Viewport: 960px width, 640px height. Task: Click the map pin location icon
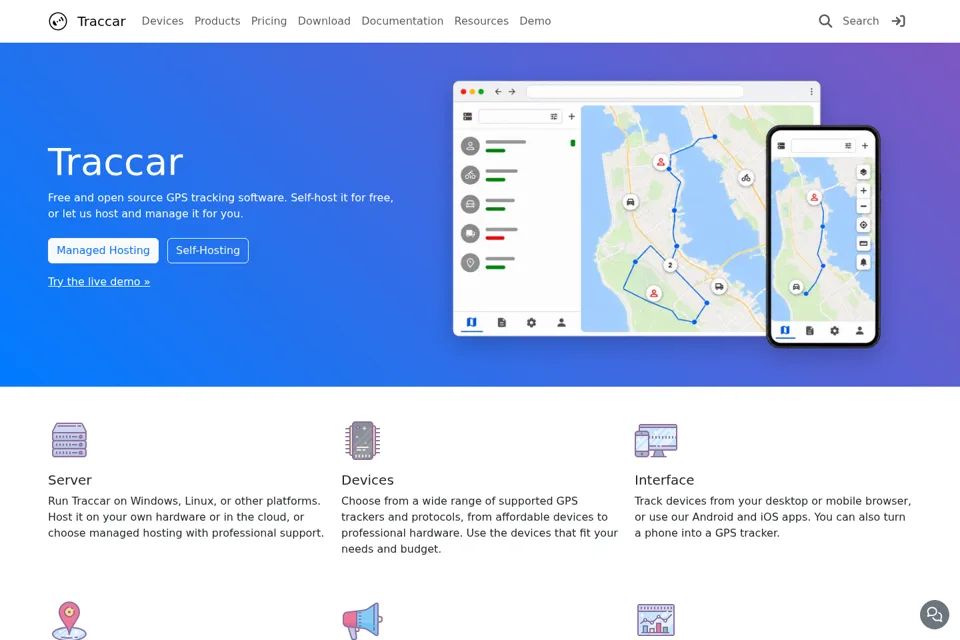[69, 620]
